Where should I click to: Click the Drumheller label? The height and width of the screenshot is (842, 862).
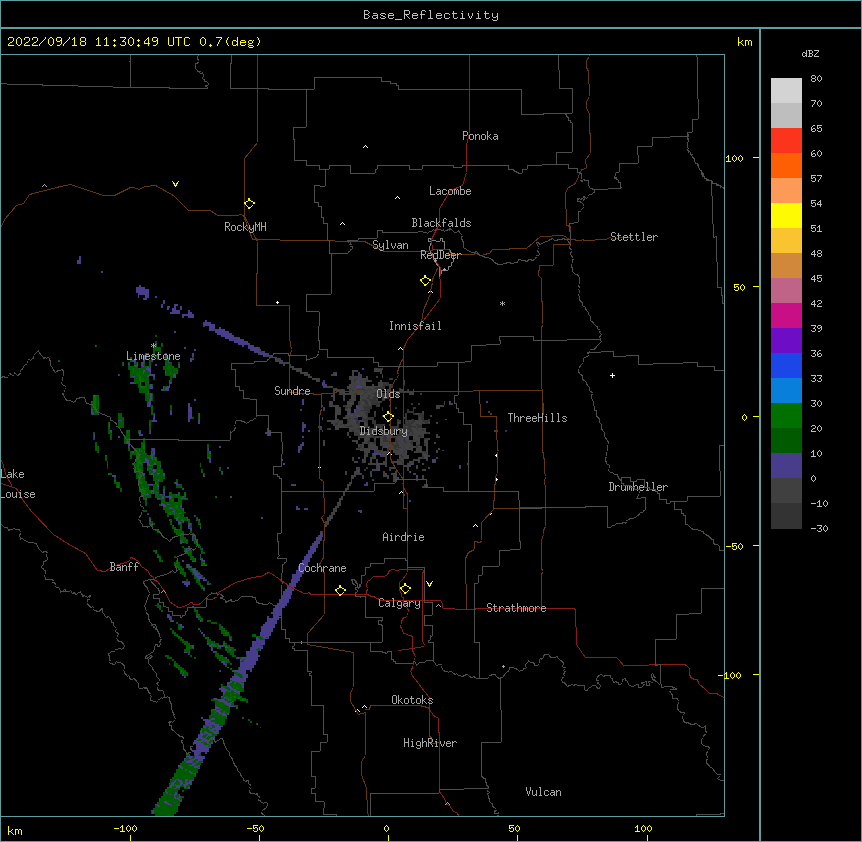pyautogui.click(x=638, y=487)
